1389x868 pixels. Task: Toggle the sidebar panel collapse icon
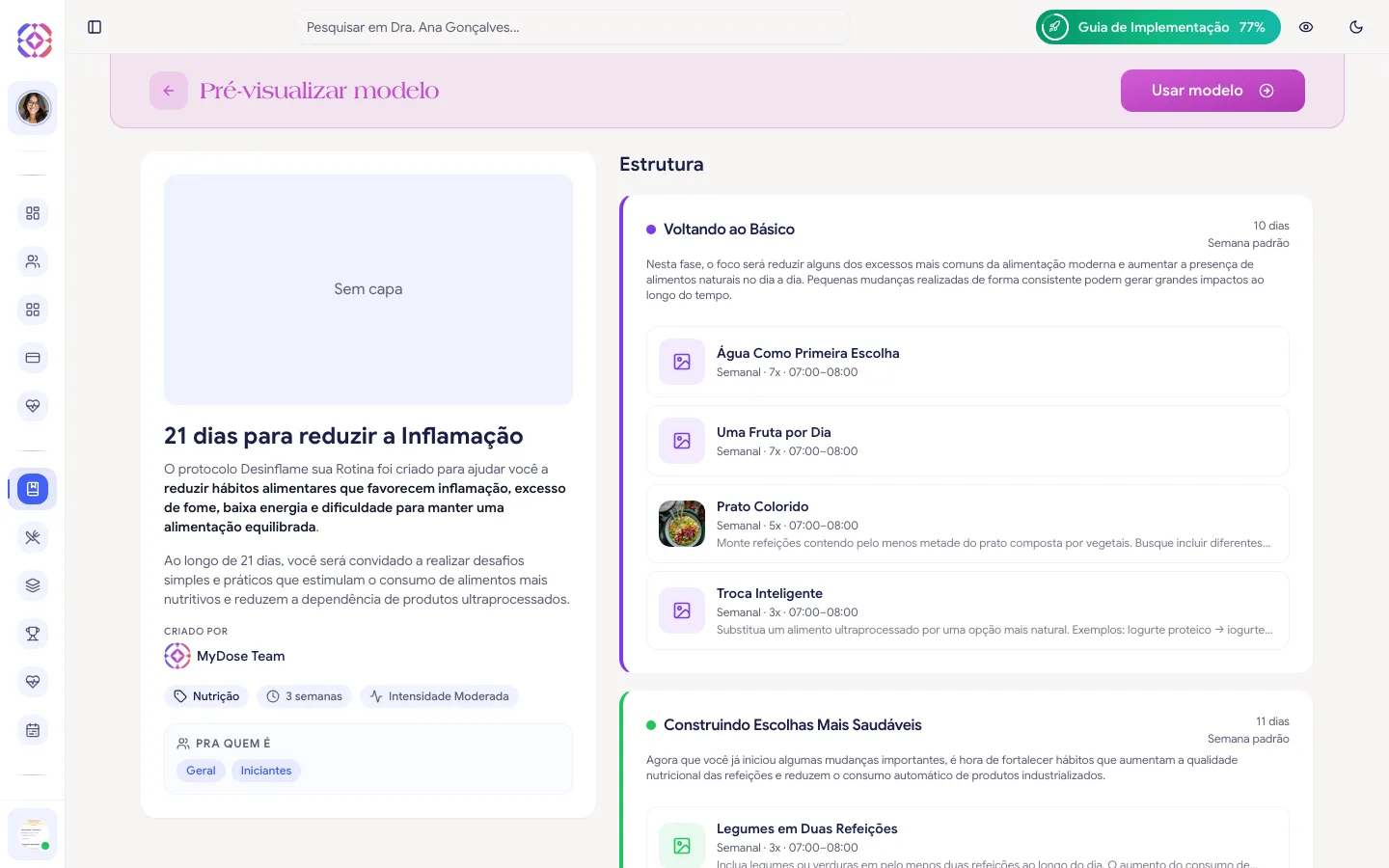pyautogui.click(x=95, y=27)
